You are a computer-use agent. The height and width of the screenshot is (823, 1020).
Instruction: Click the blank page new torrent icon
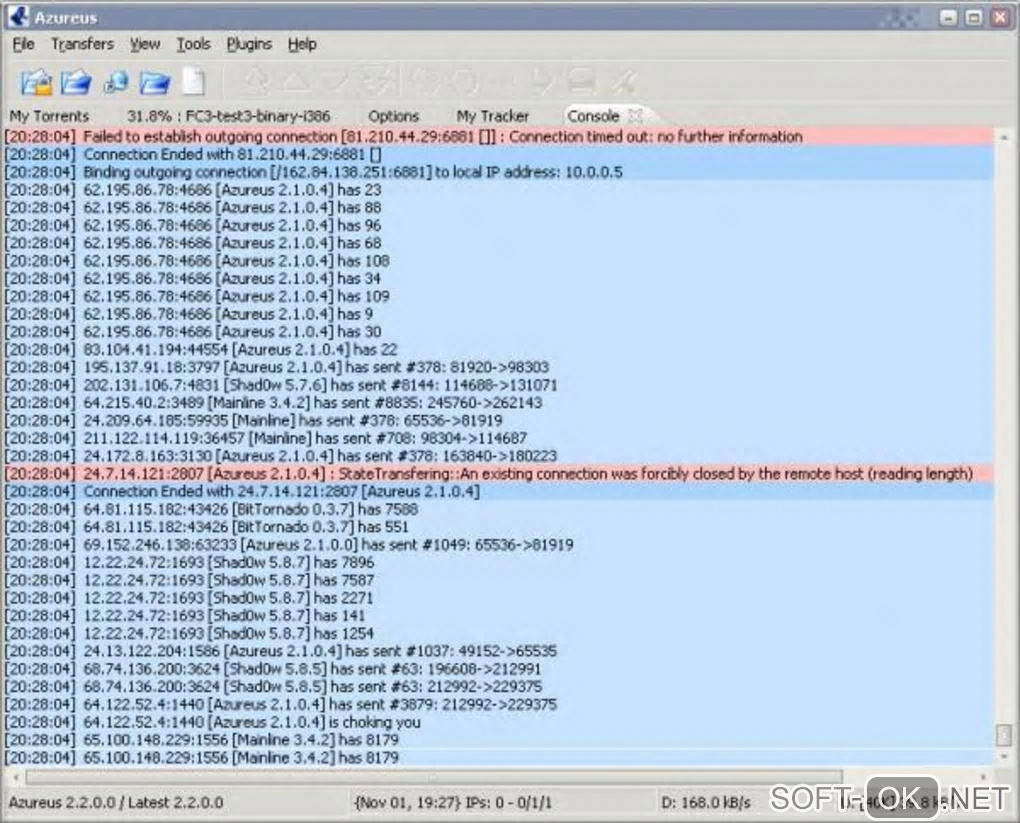tap(194, 82)
